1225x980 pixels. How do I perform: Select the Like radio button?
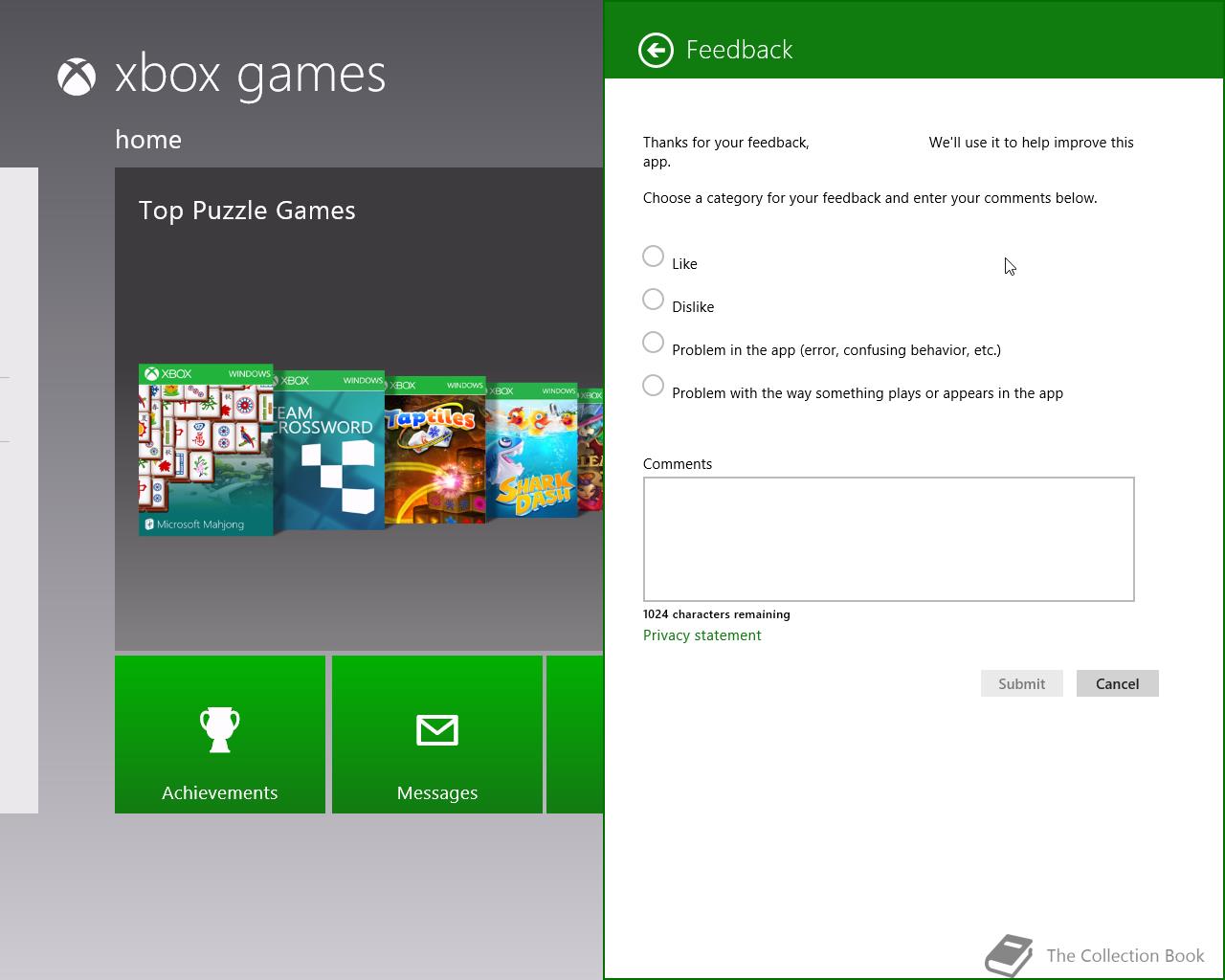point(653,256)
